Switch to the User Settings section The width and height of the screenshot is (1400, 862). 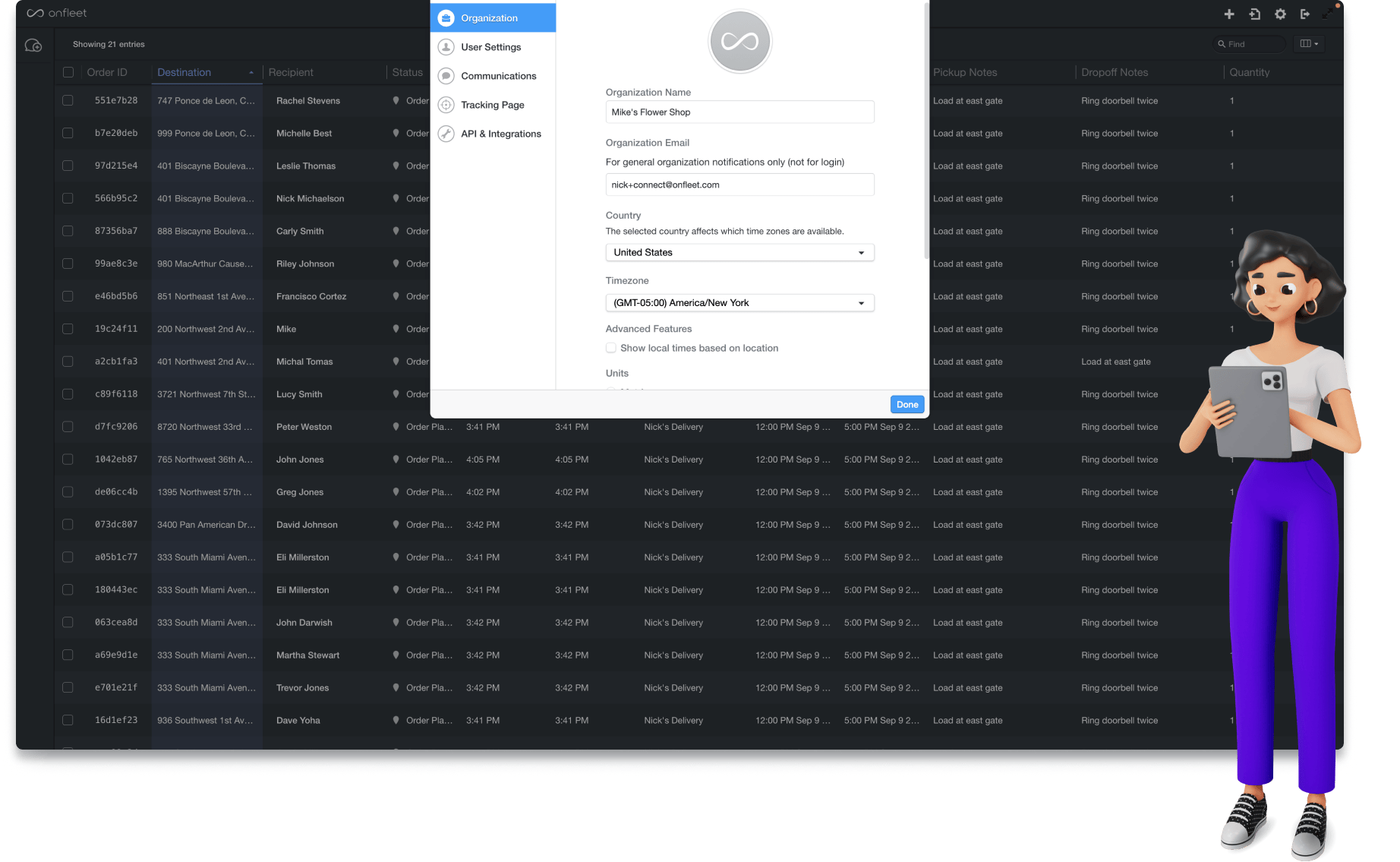491,46
